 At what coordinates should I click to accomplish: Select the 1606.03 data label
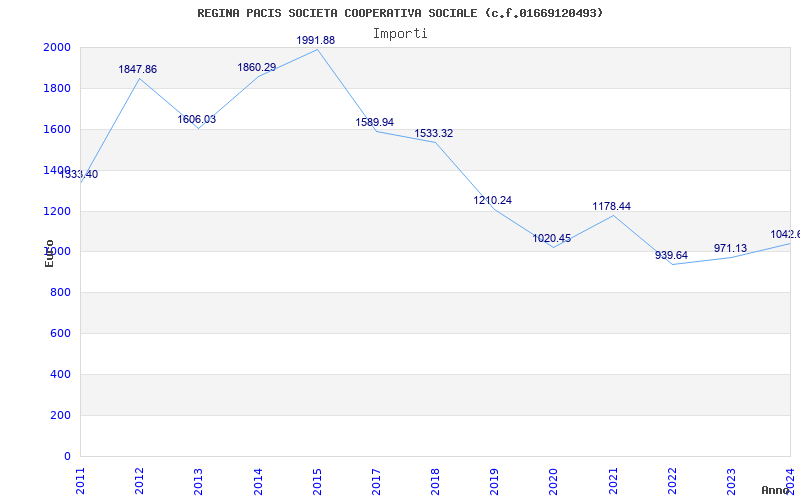(x=196, y=119)
